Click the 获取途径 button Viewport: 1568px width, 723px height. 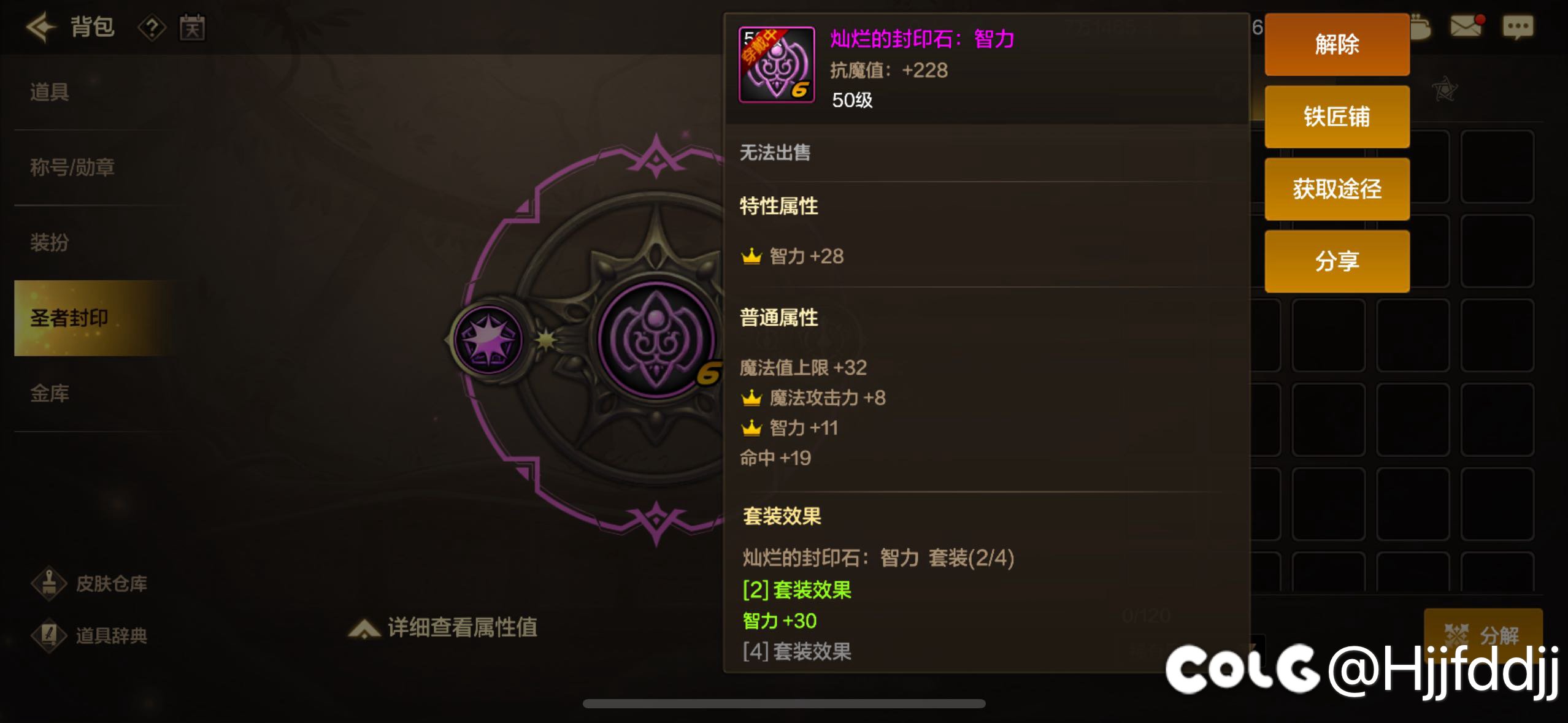click(1337, 189)
